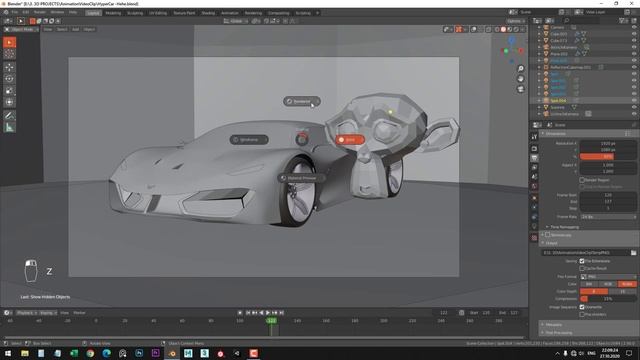Toggle visibility eye for Plane.002 row
This screenshot has height=360, width=640.
634,54
